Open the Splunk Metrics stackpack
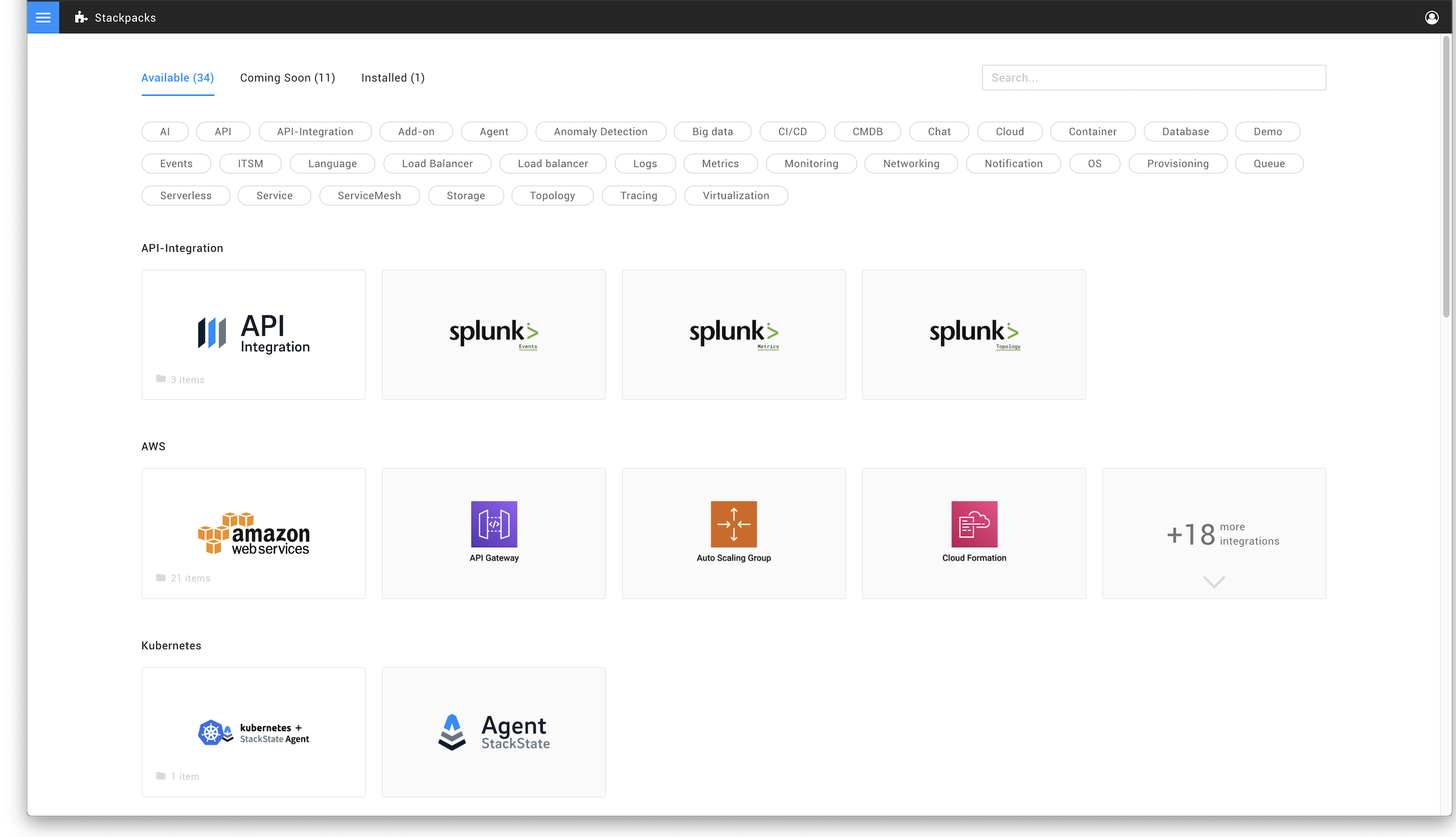The image size is (1456, 837). [734, 335]
